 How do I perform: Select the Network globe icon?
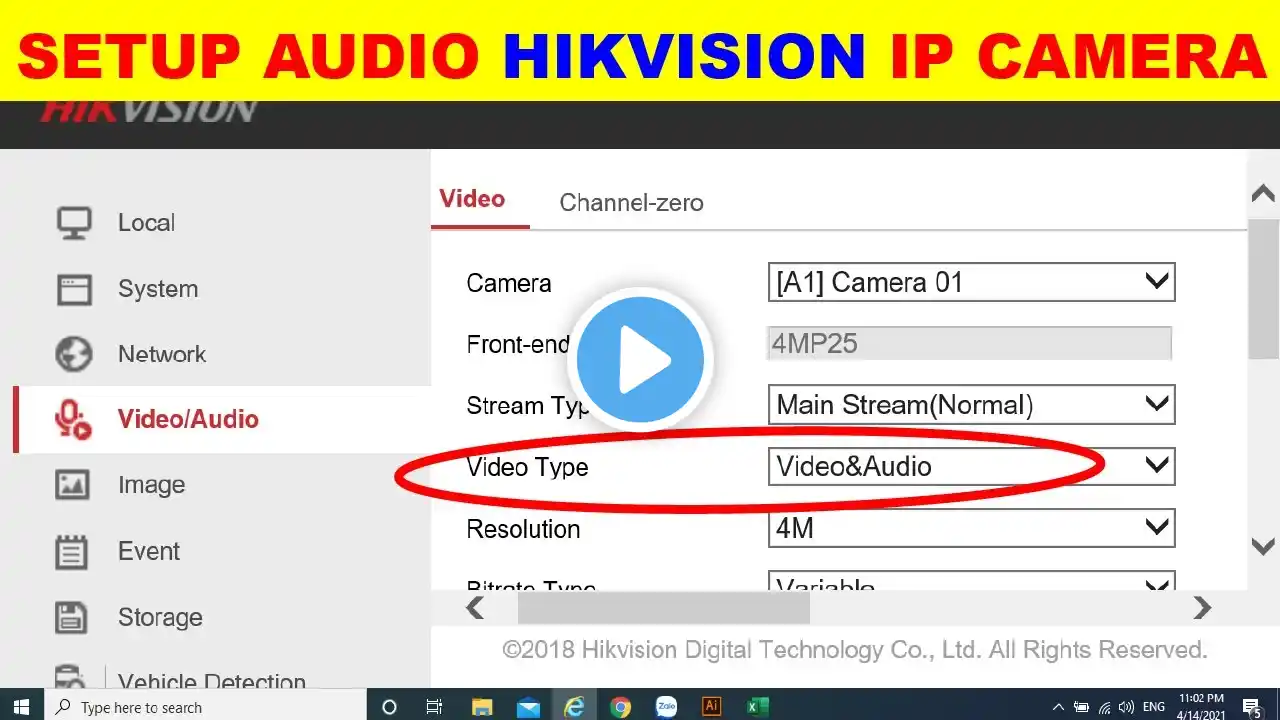[x=74, y=354]
